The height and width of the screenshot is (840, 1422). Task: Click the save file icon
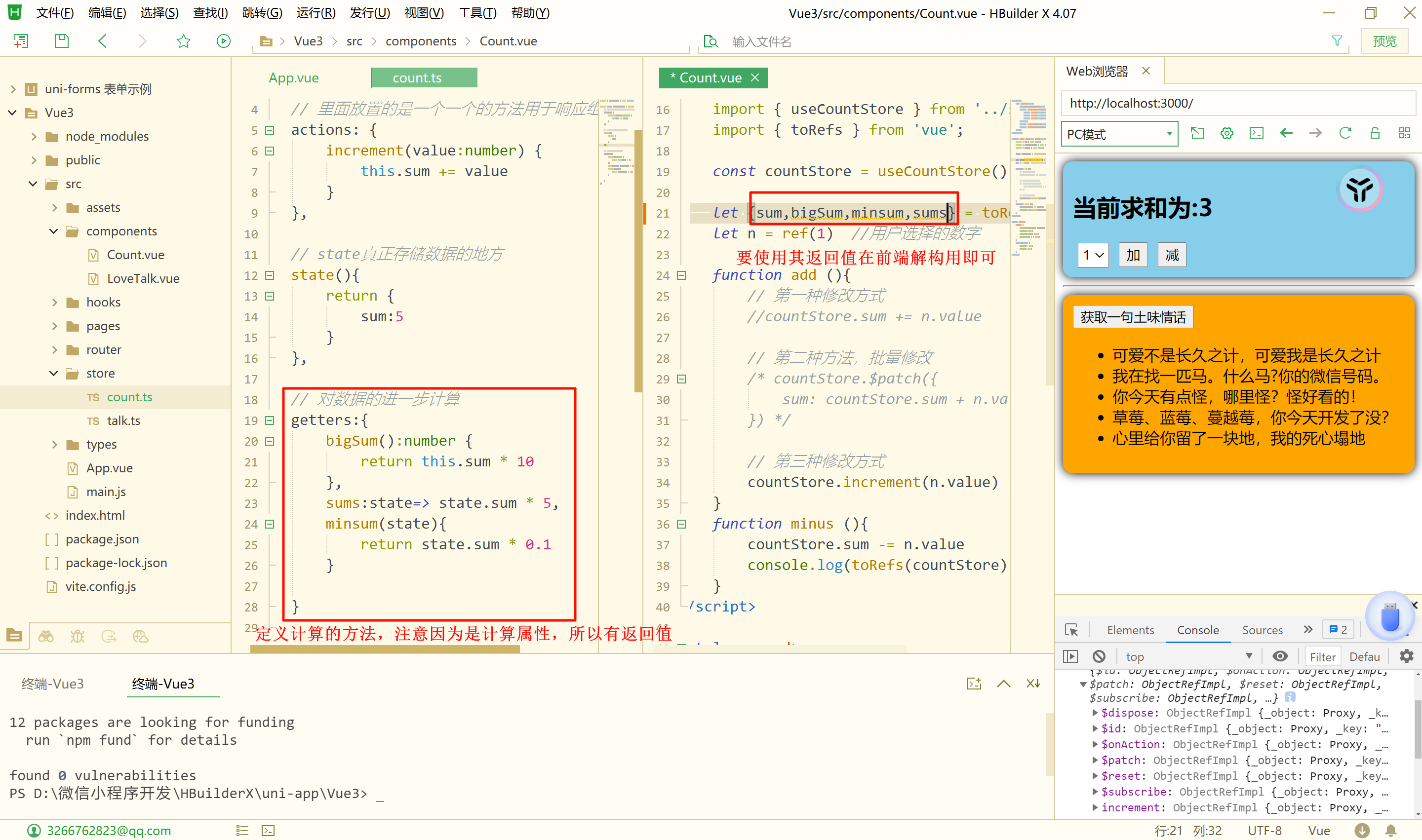click(x=61, y=41)
